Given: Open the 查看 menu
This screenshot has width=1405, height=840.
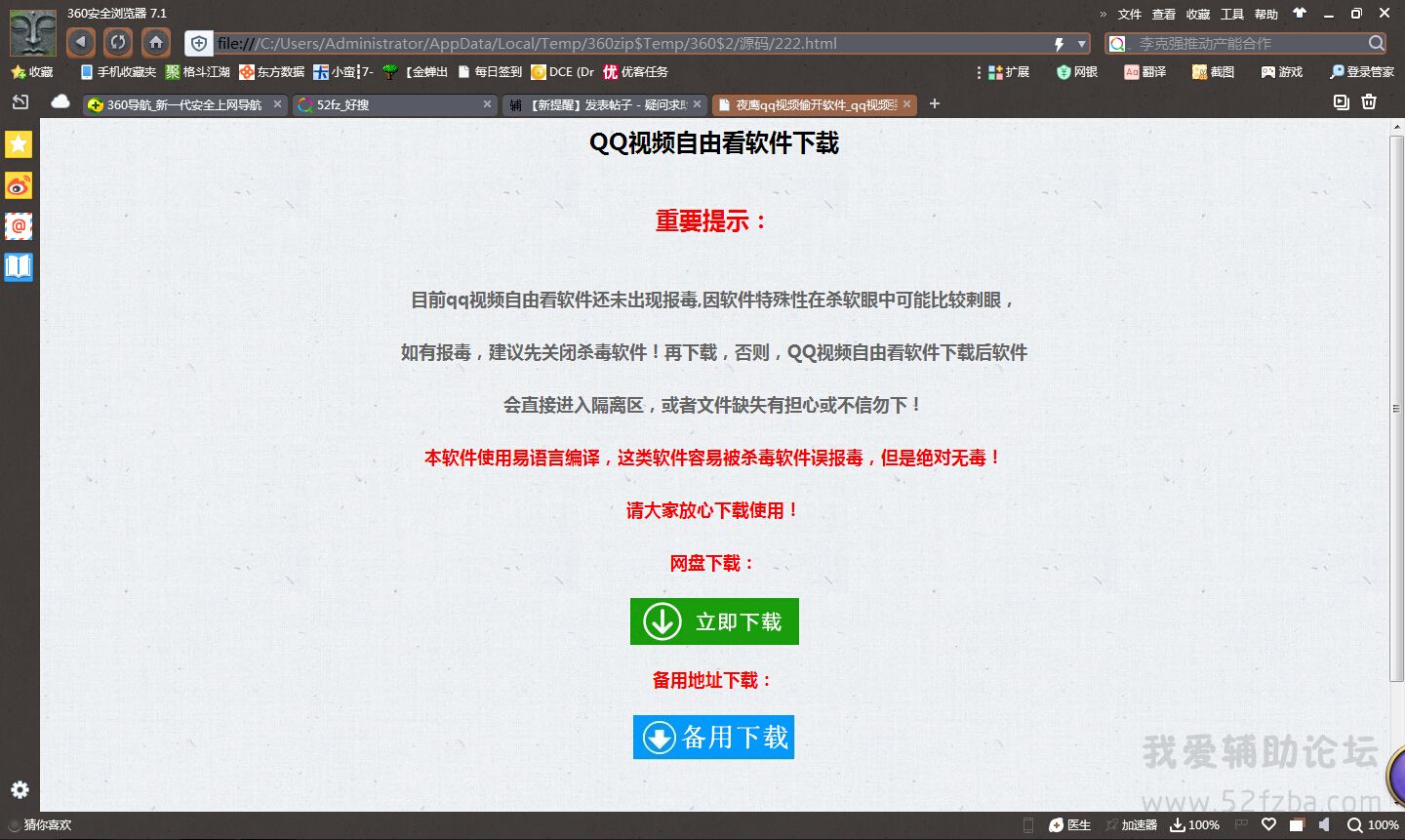Looking at the screenshot, I should 1164,14.
